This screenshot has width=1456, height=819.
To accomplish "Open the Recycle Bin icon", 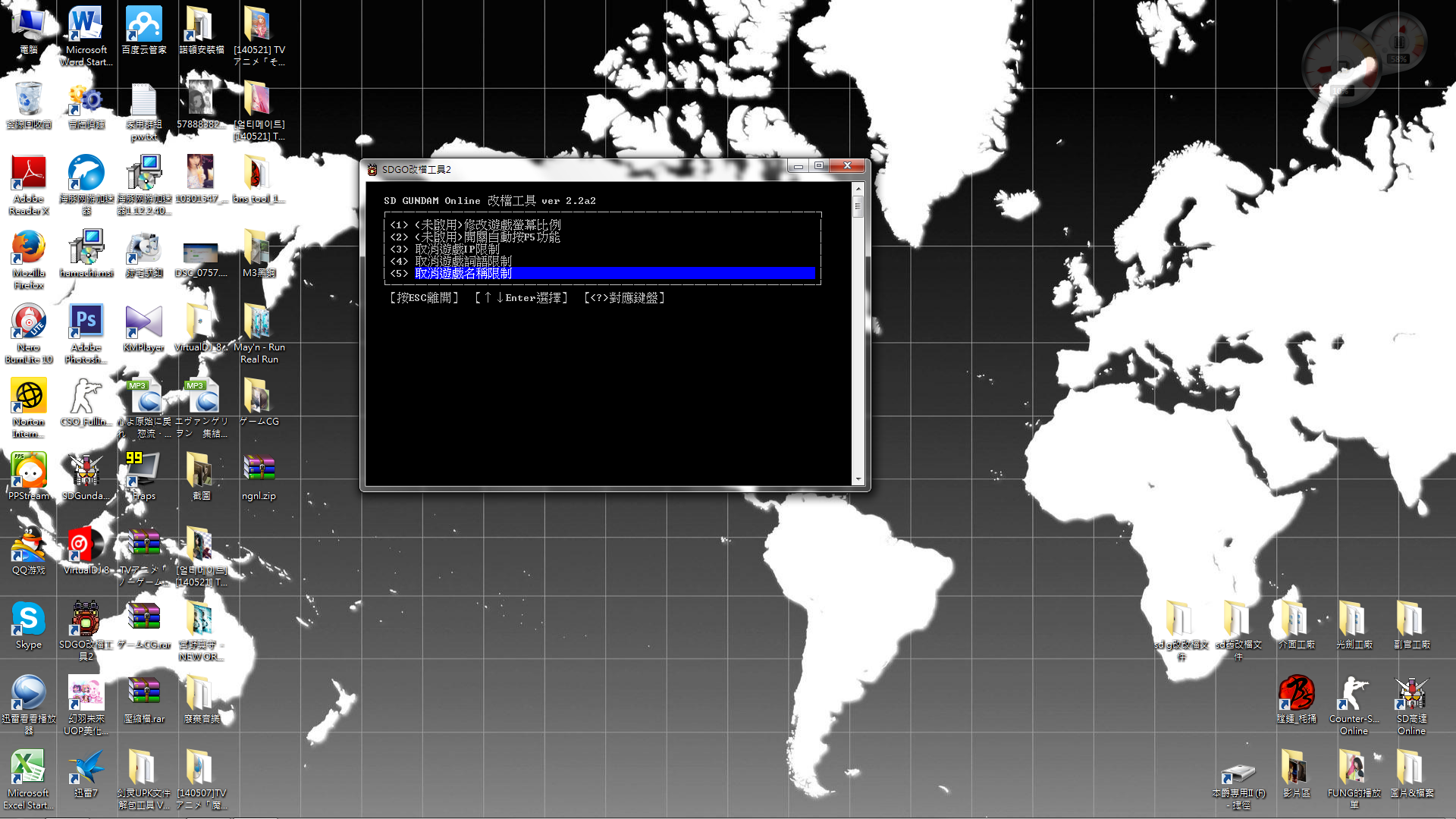I will (29, 100).
